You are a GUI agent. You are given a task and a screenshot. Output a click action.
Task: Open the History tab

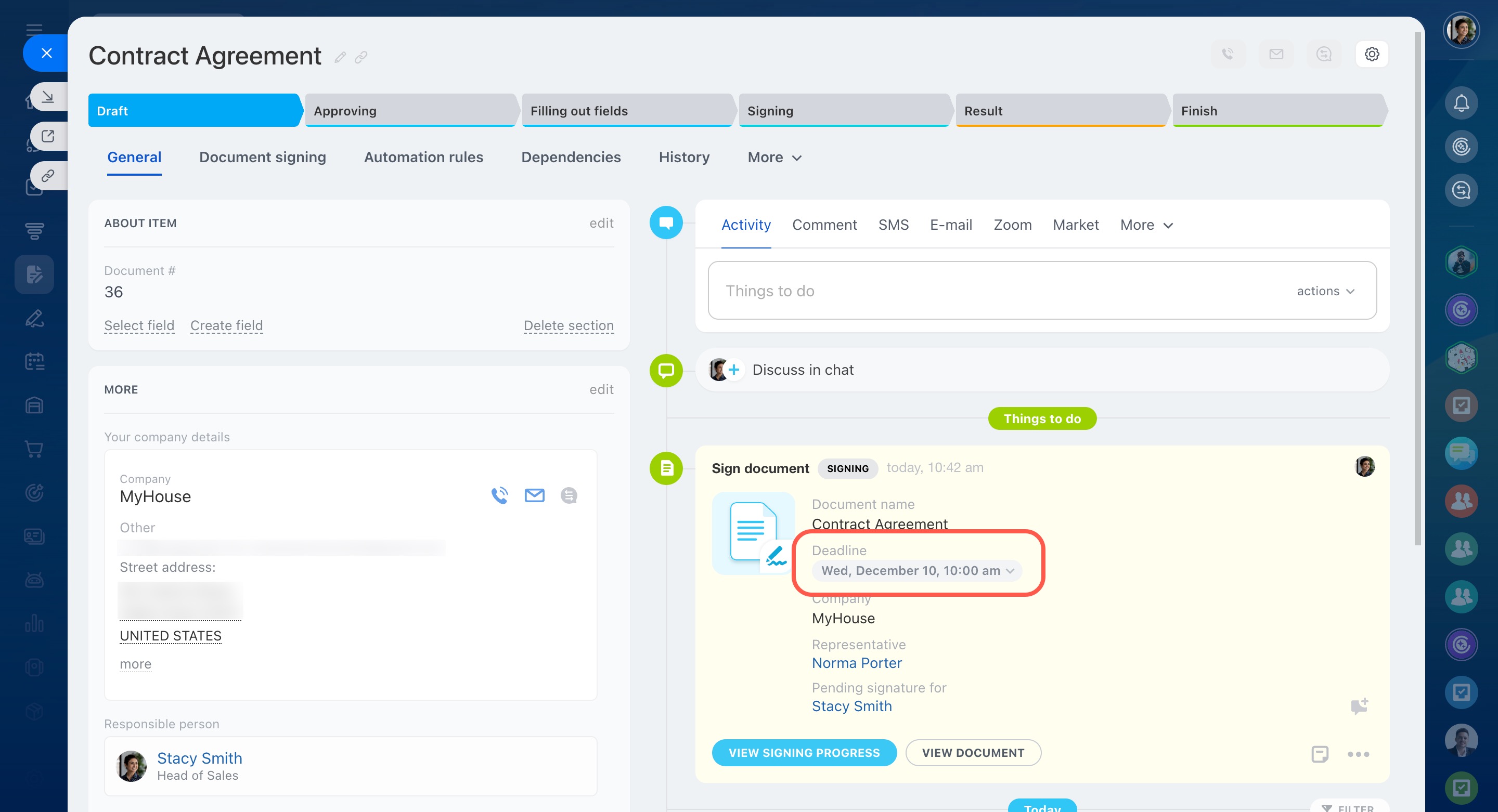point(684,157)
